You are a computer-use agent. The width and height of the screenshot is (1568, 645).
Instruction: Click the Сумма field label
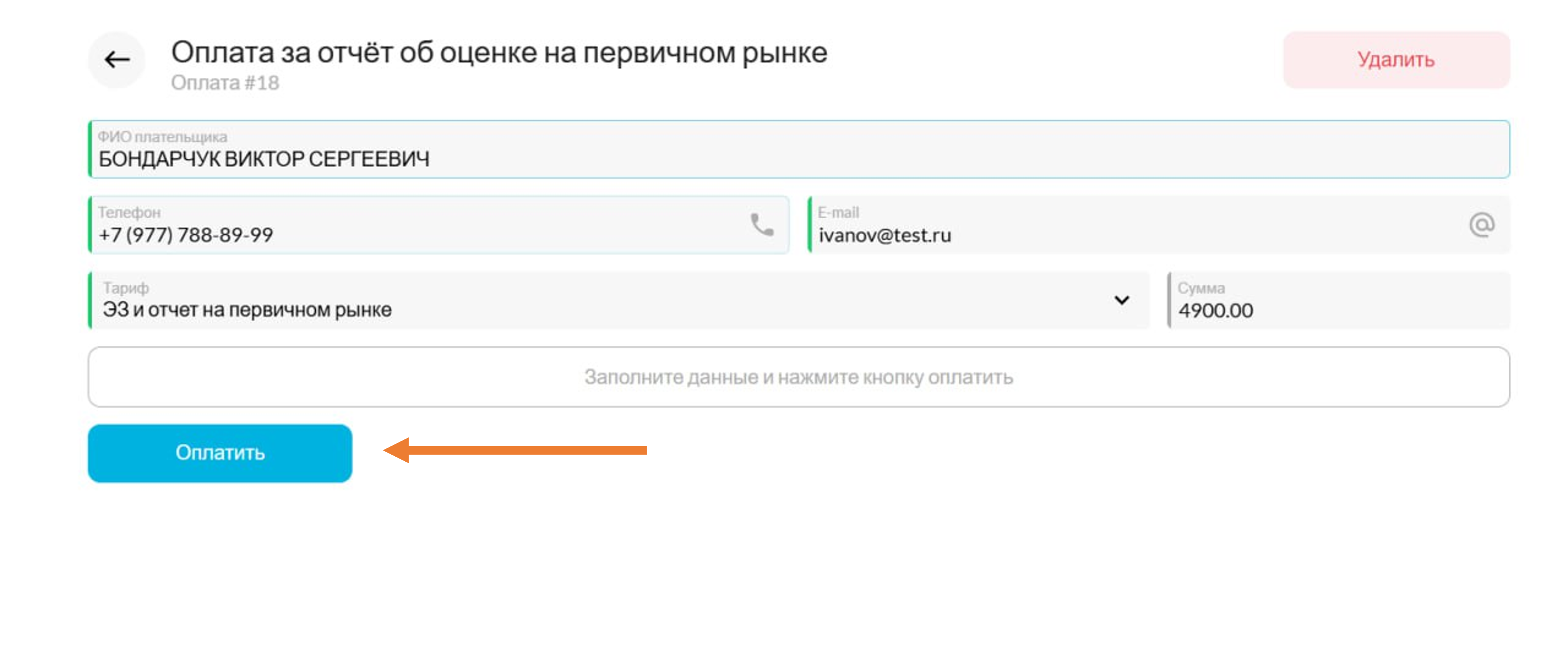pyautogui.click(x=1201, y=288)
